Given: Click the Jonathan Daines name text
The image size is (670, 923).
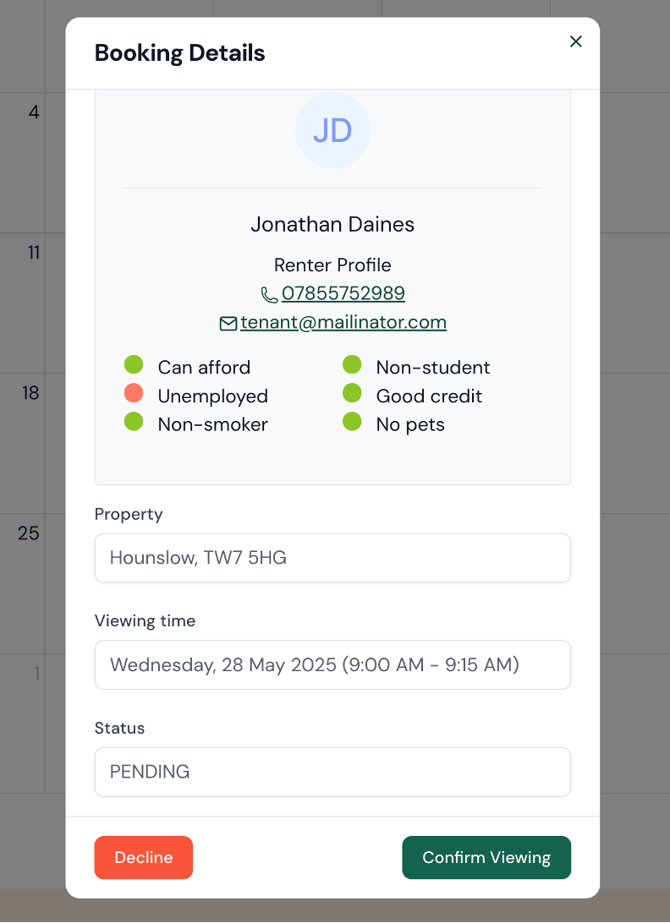Looking at the screenshot, I should point(332,224).
